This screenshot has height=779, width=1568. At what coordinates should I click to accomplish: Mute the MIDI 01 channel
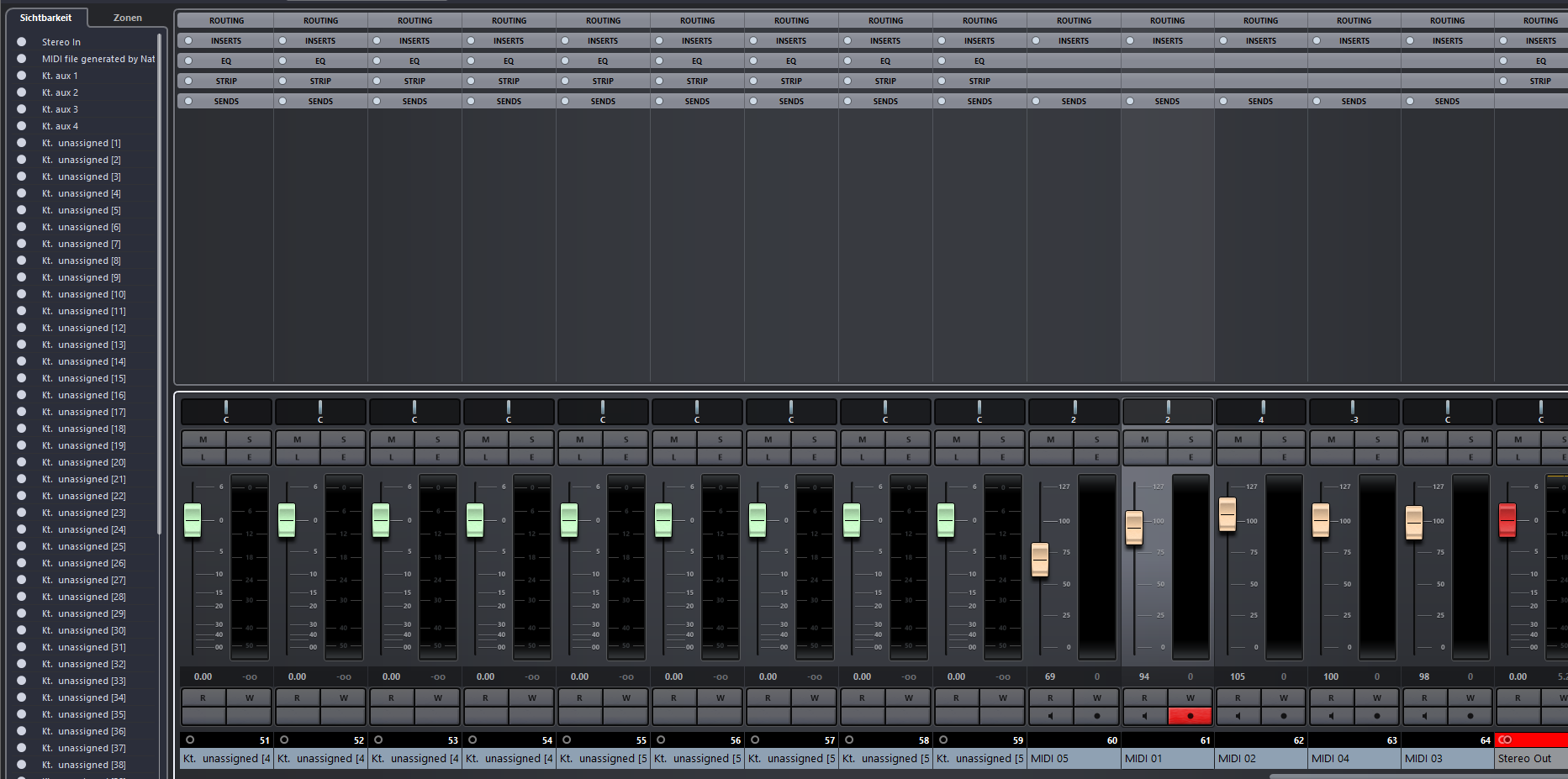click(x=1144, y=440)
